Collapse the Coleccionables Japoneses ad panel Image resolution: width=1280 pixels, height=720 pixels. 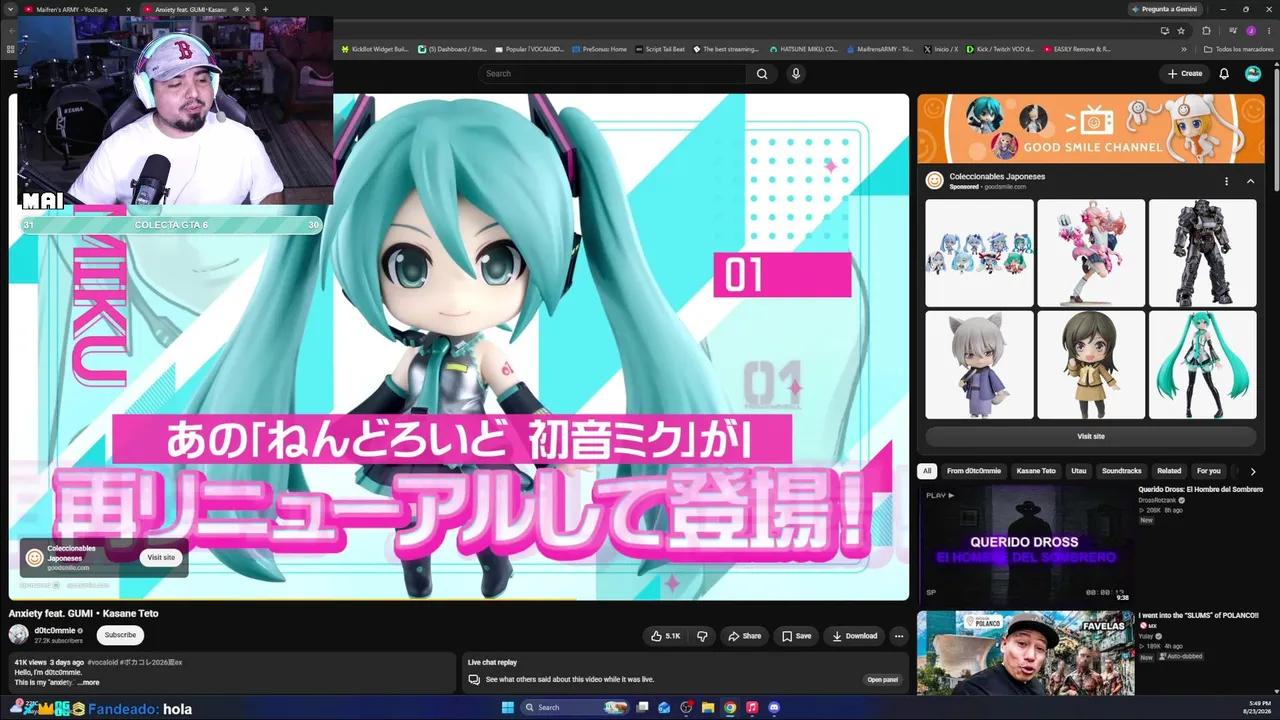click(1250, 181)
